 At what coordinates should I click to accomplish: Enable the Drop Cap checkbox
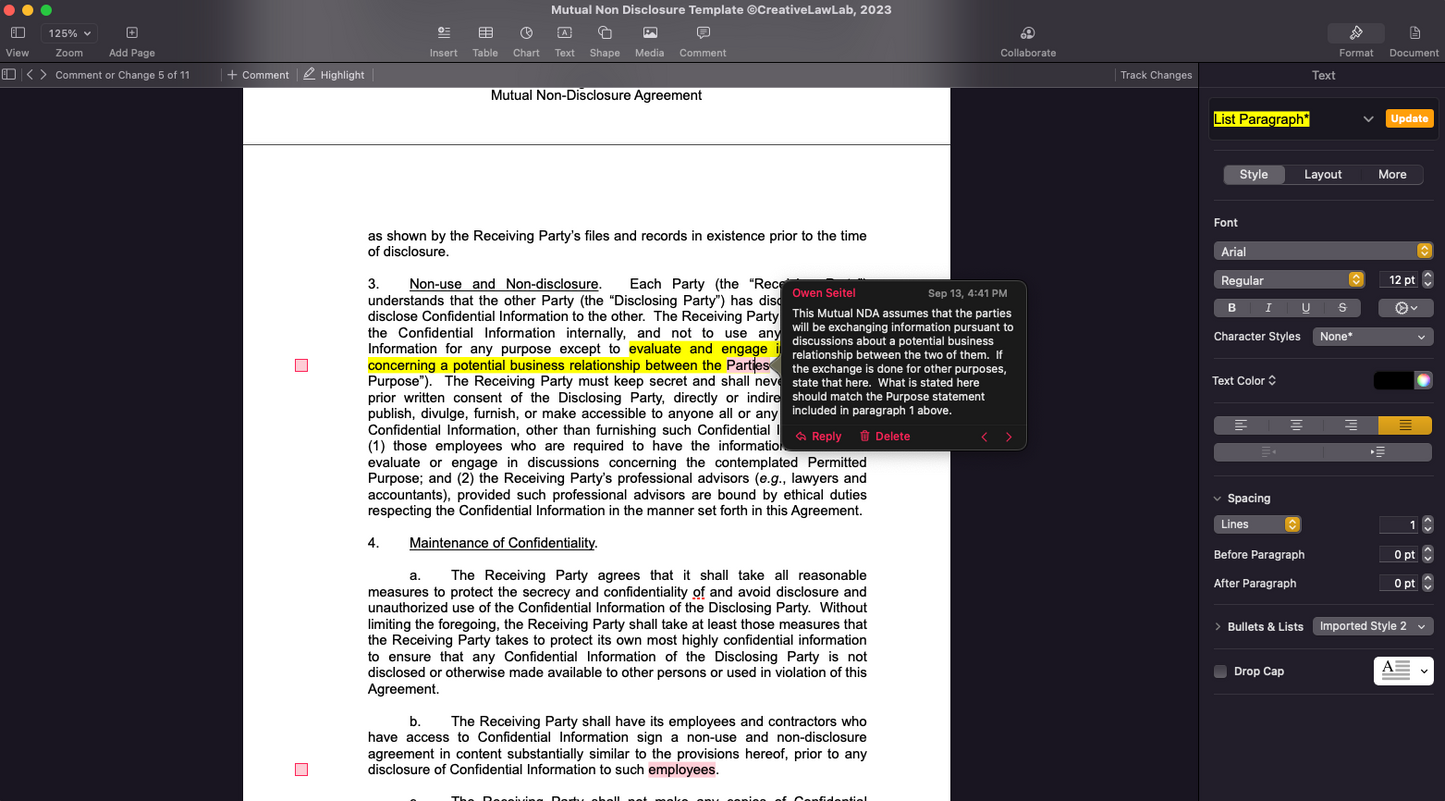(x=1220, y=671)
